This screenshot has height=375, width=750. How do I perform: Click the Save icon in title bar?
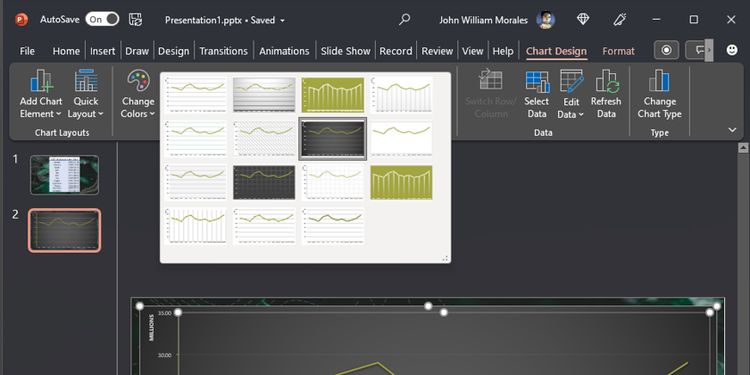135,20
